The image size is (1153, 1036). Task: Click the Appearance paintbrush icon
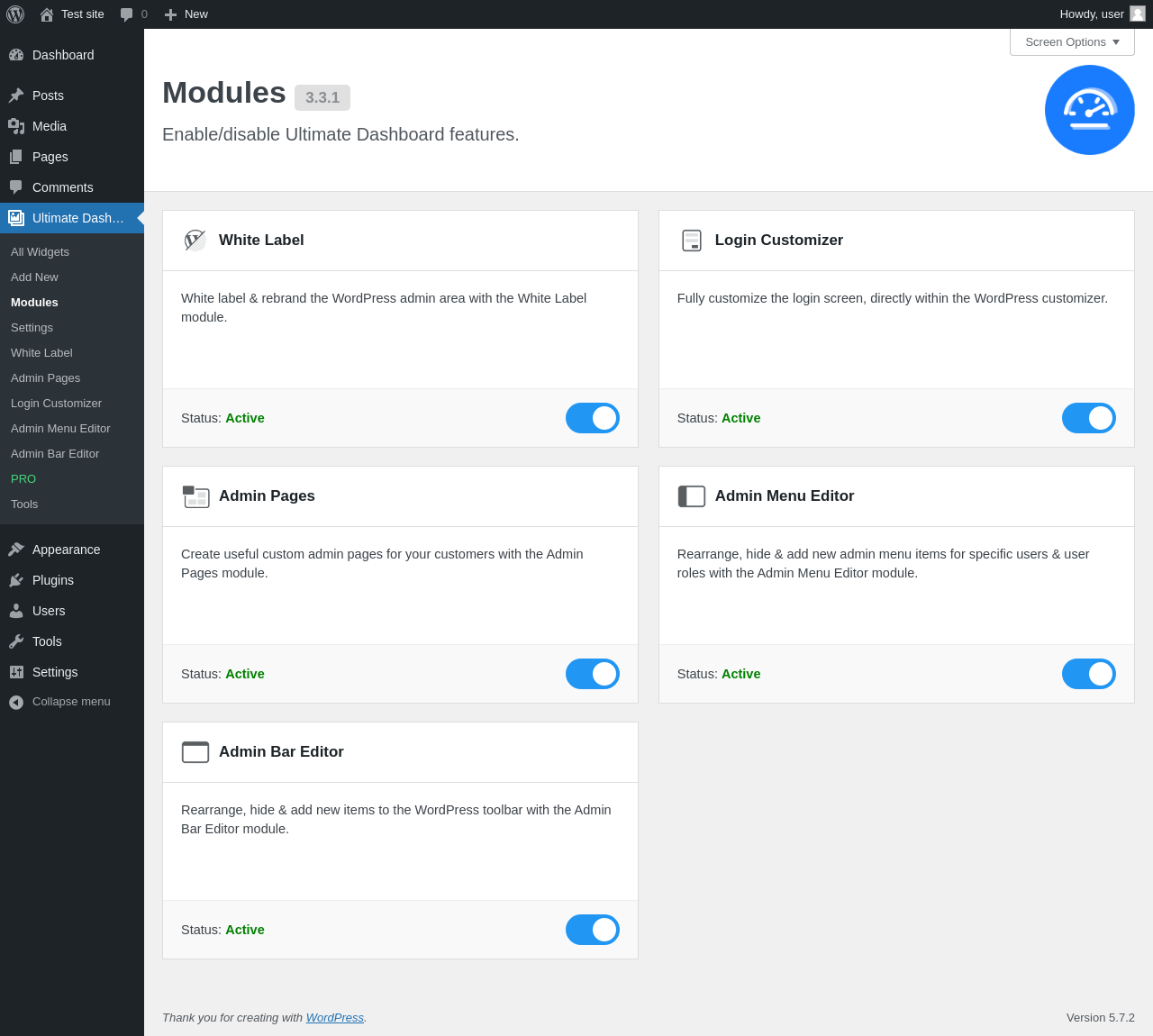(16, 550)
